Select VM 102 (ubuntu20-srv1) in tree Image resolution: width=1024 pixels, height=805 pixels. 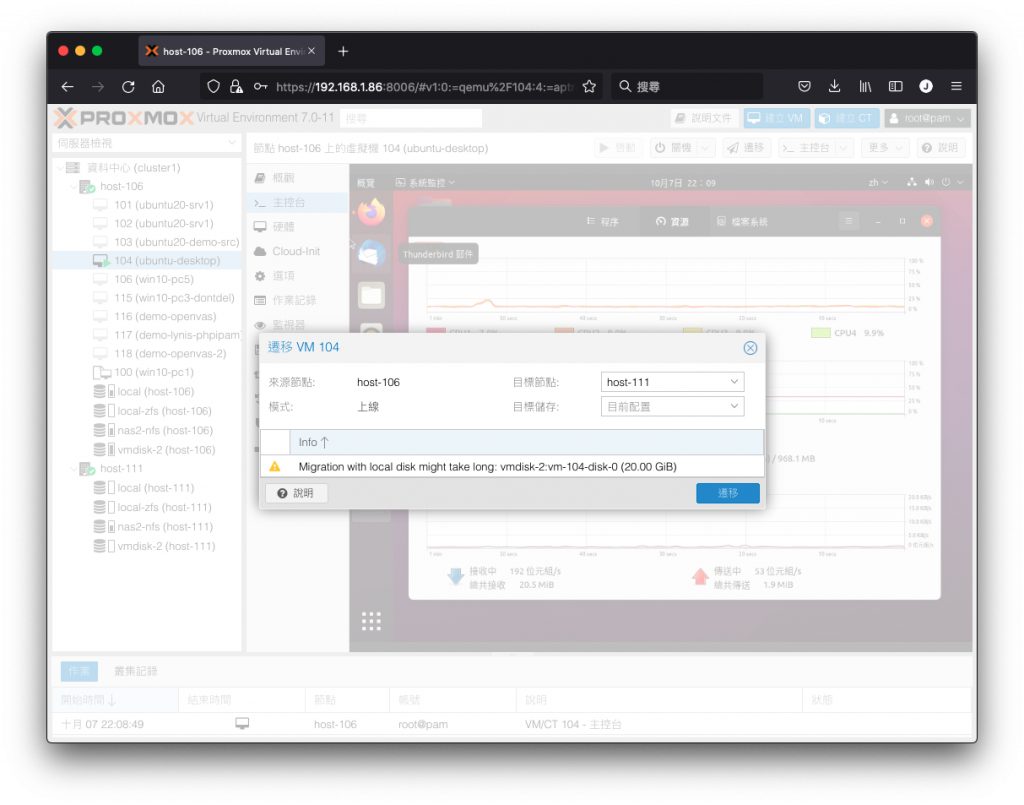[164, 223]
